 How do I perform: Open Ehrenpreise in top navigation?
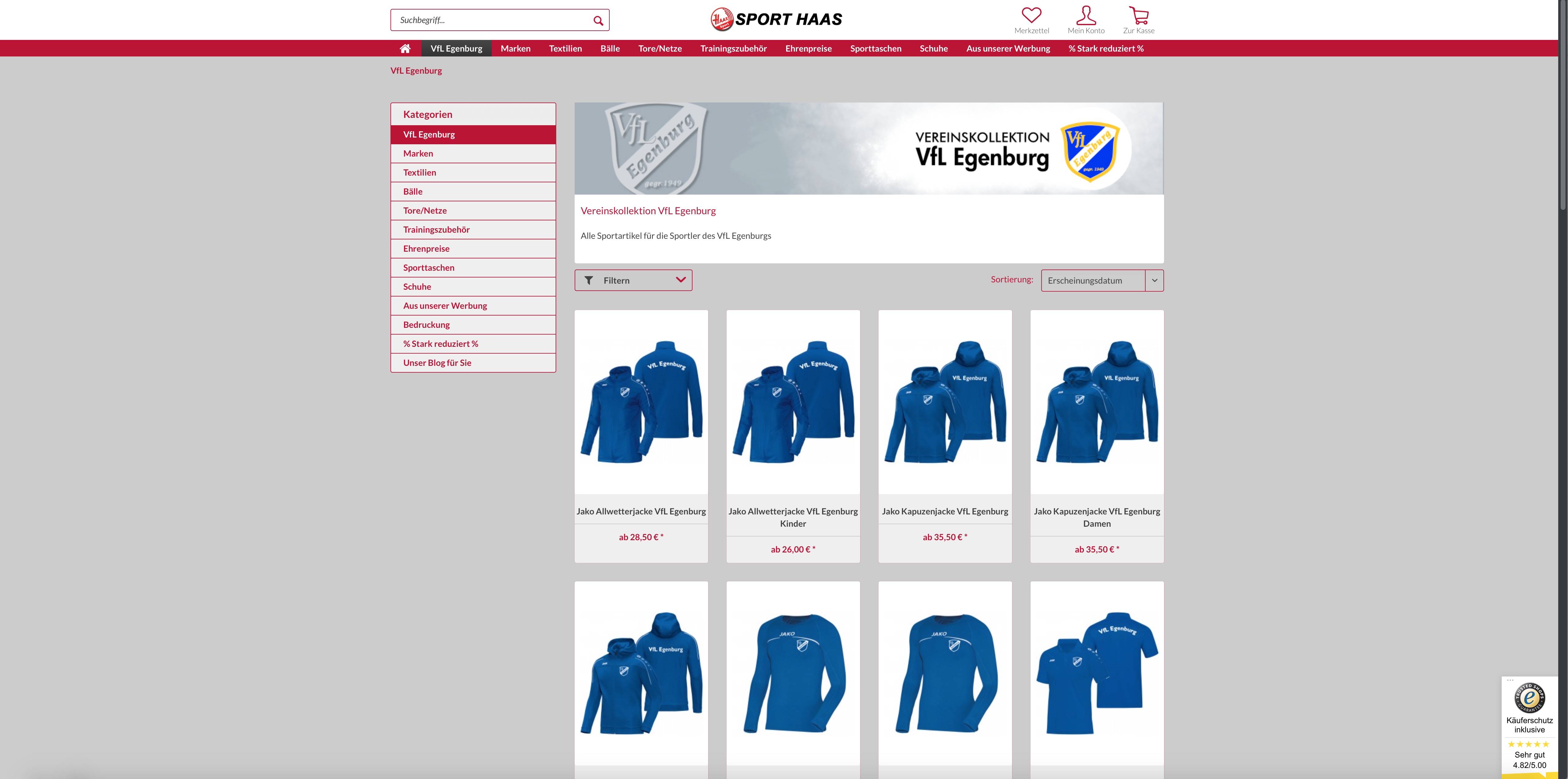(x=808, y=49)
